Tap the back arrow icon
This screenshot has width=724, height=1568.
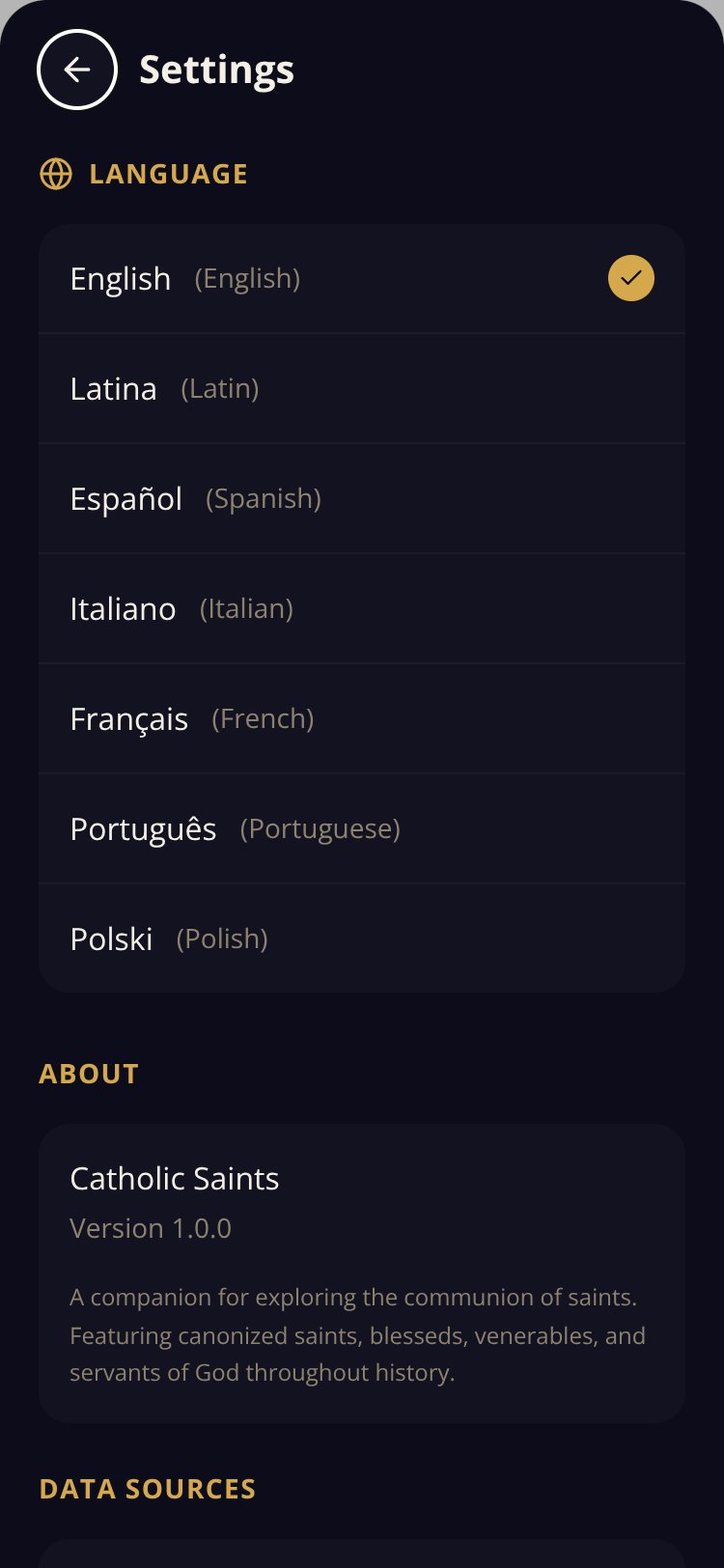coord(77,70)
